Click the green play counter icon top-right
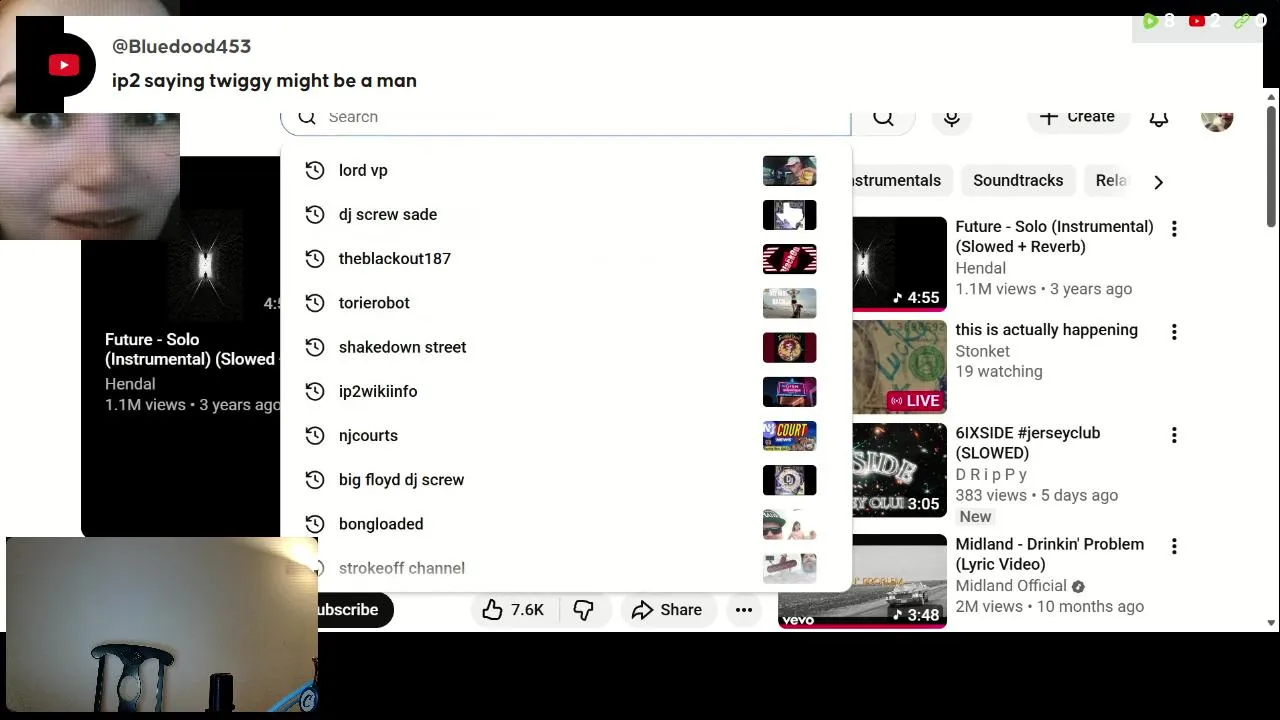 coord(1150,20)
